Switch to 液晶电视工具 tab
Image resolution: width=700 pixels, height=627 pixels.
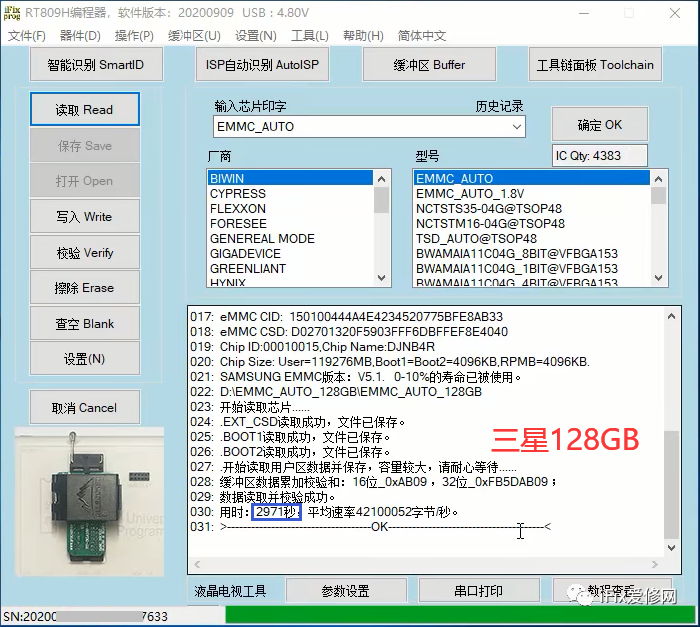tap(230, 591)
